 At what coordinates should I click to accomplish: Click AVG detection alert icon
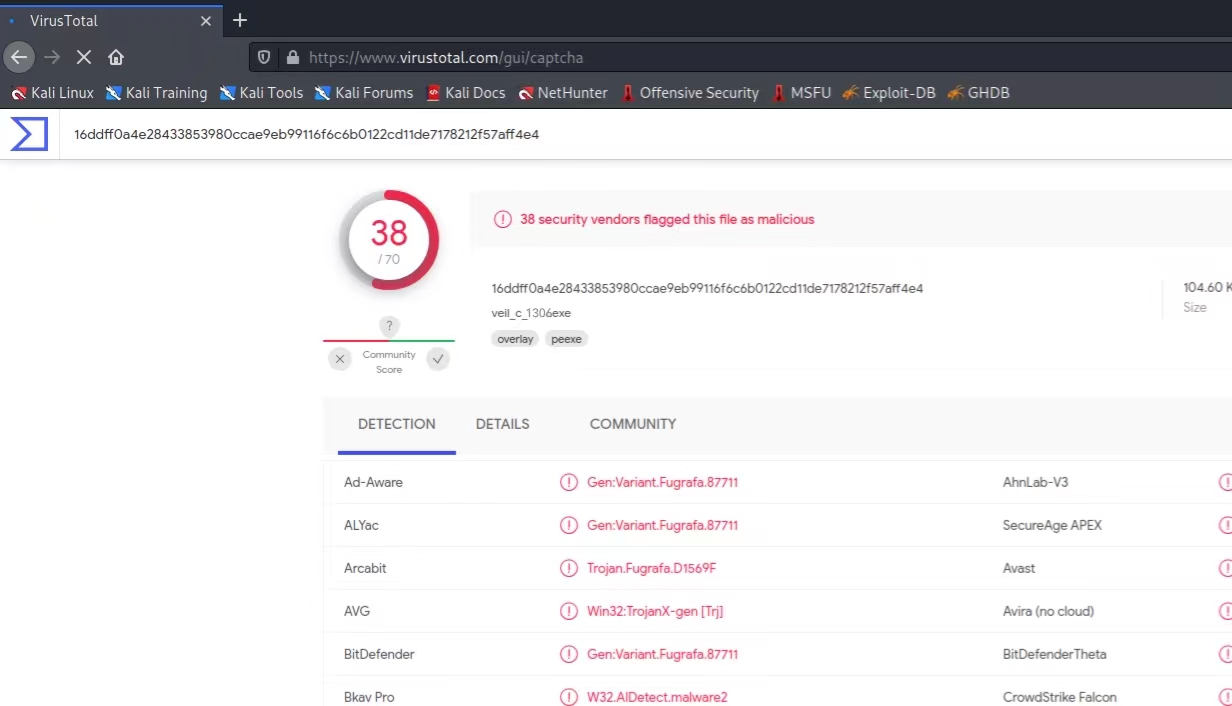pos(569,611)
